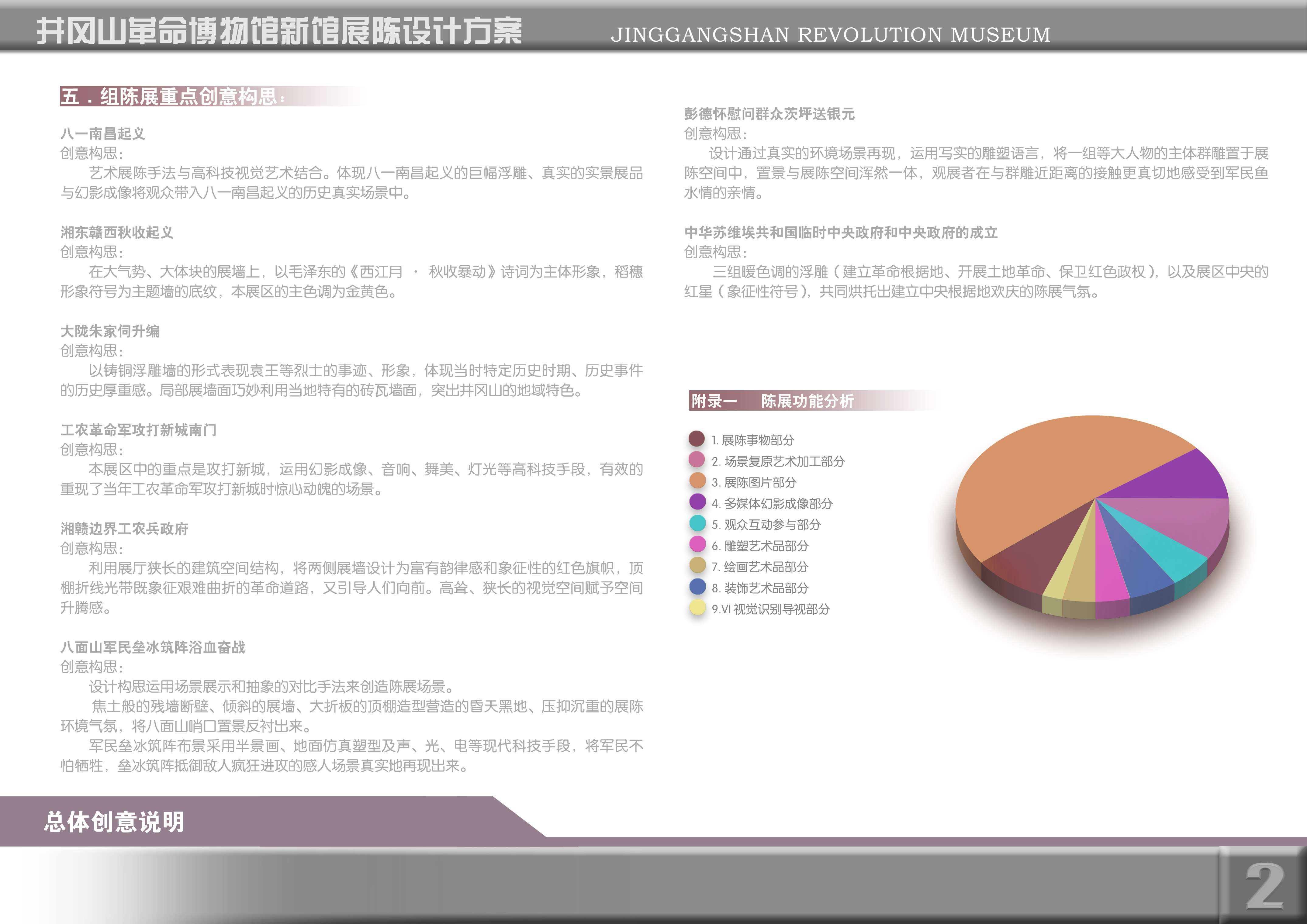Click the purple legend dot for 多媒体幻影成像部分
The image size is (1307, 924).
pyautogui.click(x=697, y=502)
